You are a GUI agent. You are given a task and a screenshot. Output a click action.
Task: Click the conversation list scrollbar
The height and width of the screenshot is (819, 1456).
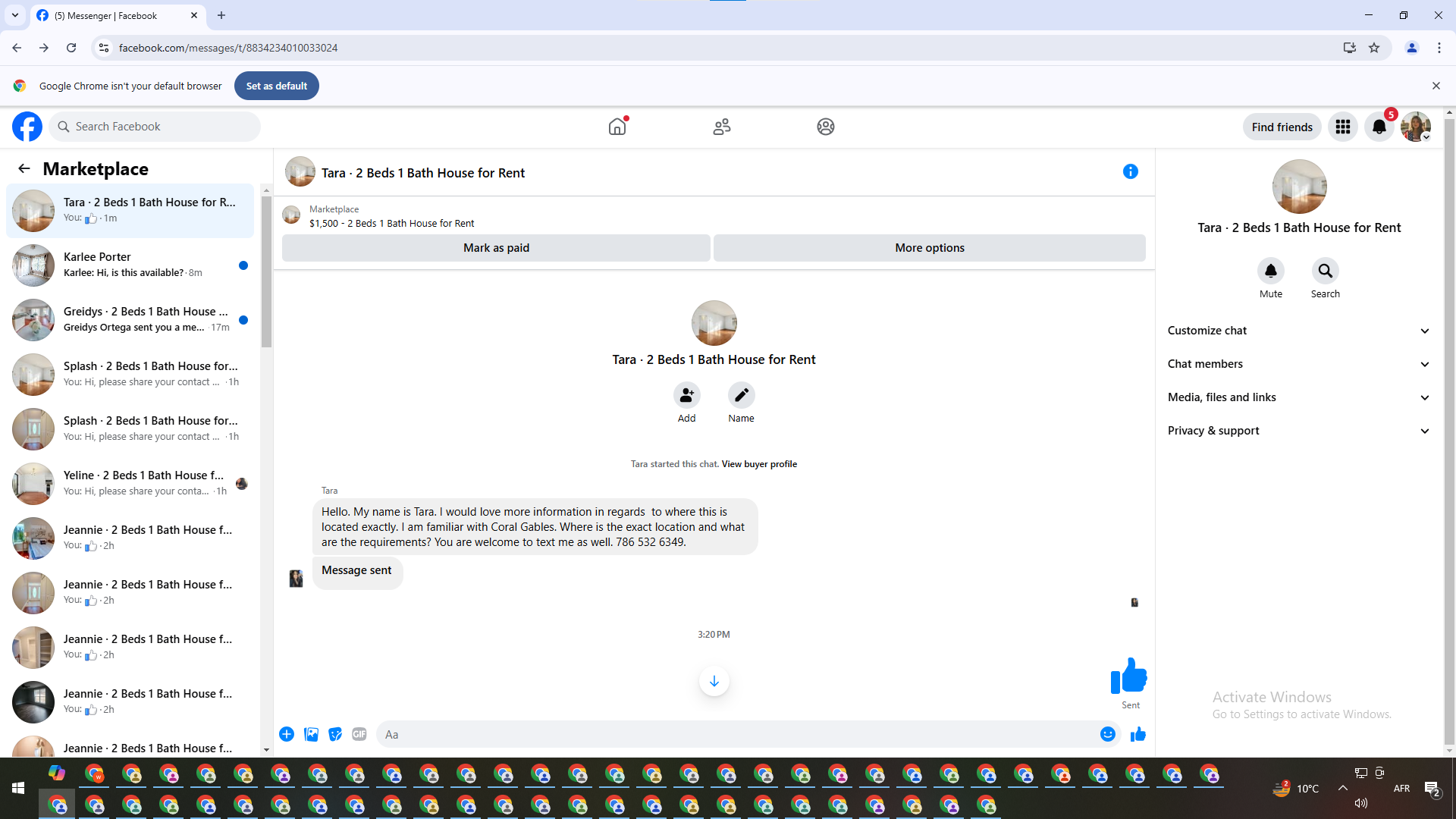(266, 271)
